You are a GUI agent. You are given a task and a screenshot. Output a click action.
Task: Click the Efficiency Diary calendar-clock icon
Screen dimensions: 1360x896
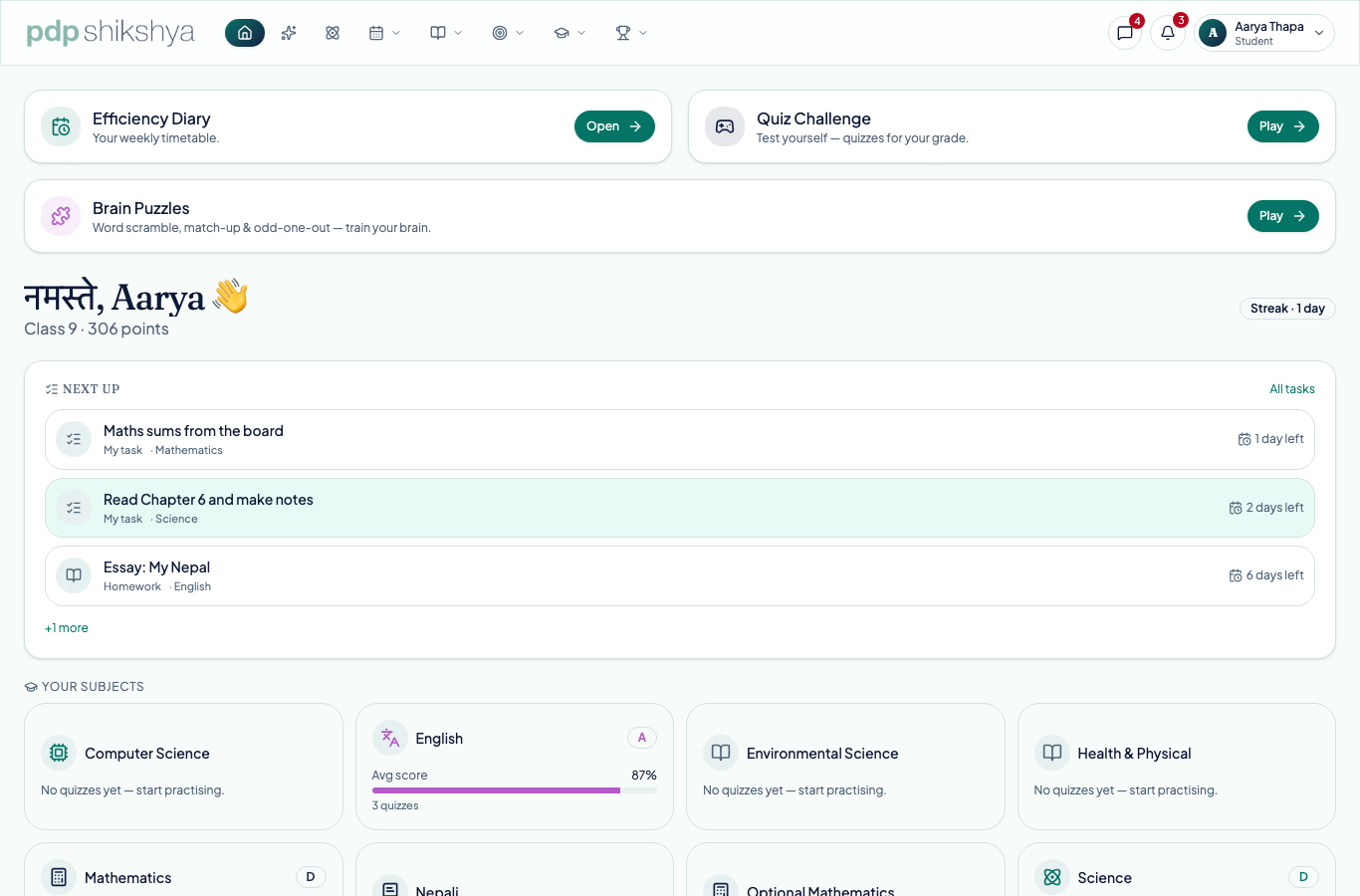(61, 126)
